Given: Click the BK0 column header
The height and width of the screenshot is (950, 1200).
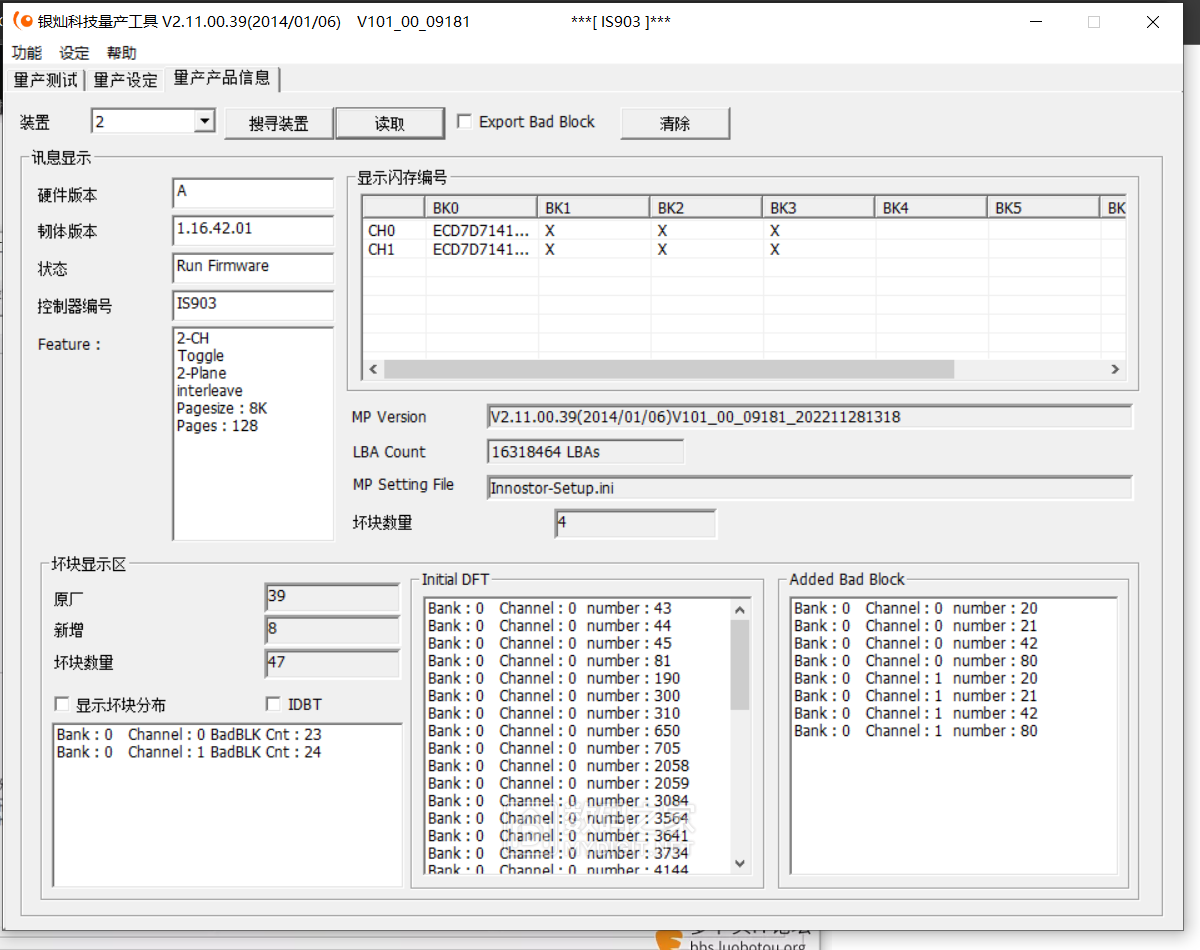Looking at the screenshot, I should [x=481, y=208].
